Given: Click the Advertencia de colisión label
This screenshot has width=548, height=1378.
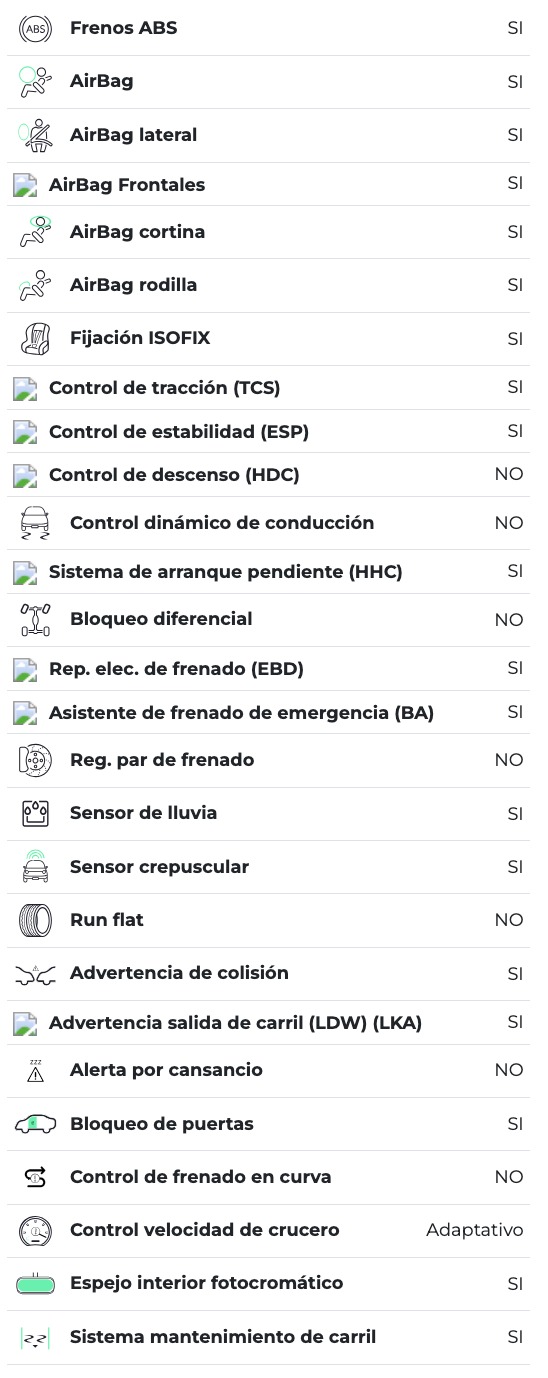Looking at the screenshot, I should [179, 973].
